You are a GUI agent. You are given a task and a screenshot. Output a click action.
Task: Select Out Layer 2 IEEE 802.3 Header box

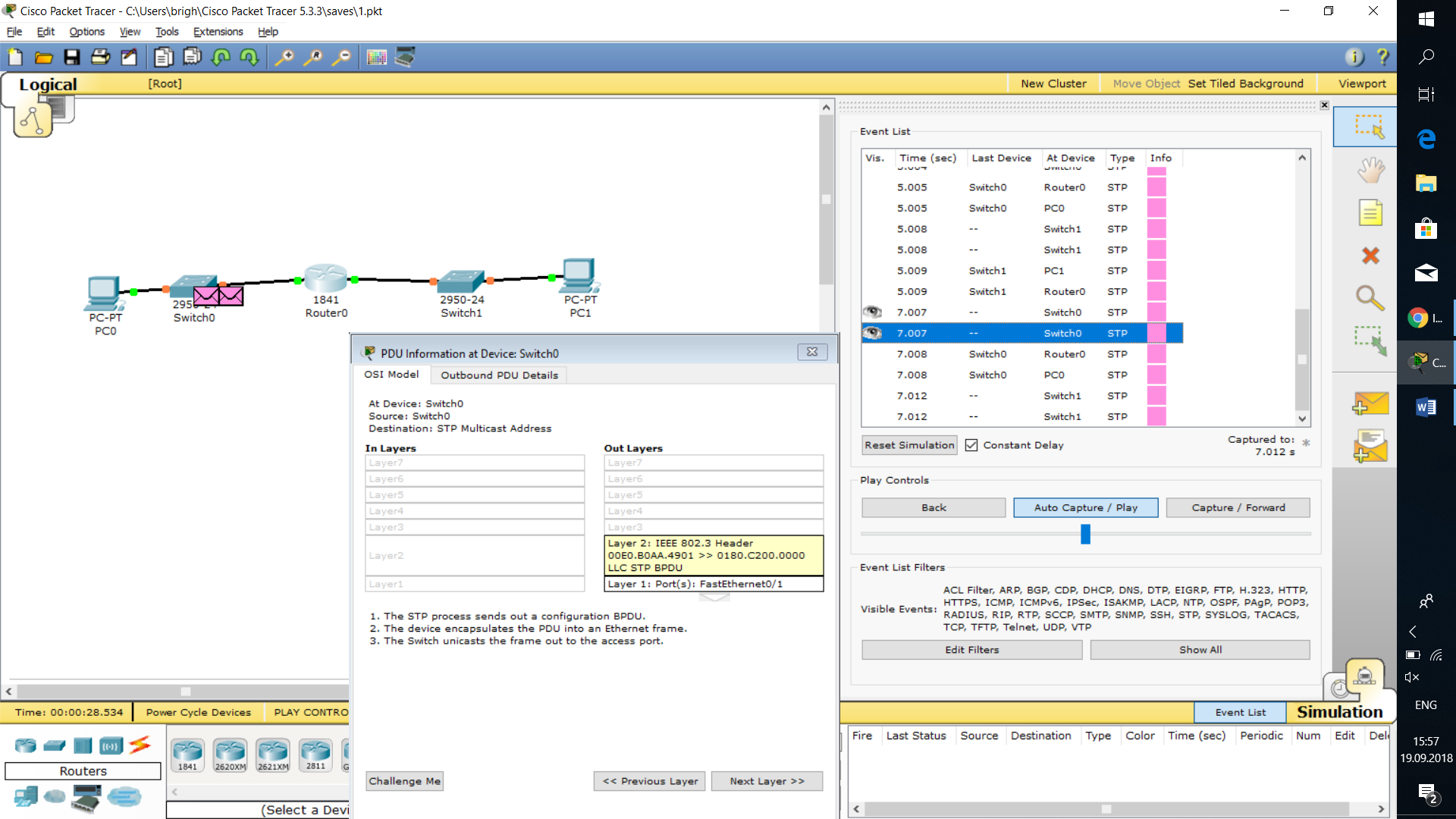[x=713, y=555]
